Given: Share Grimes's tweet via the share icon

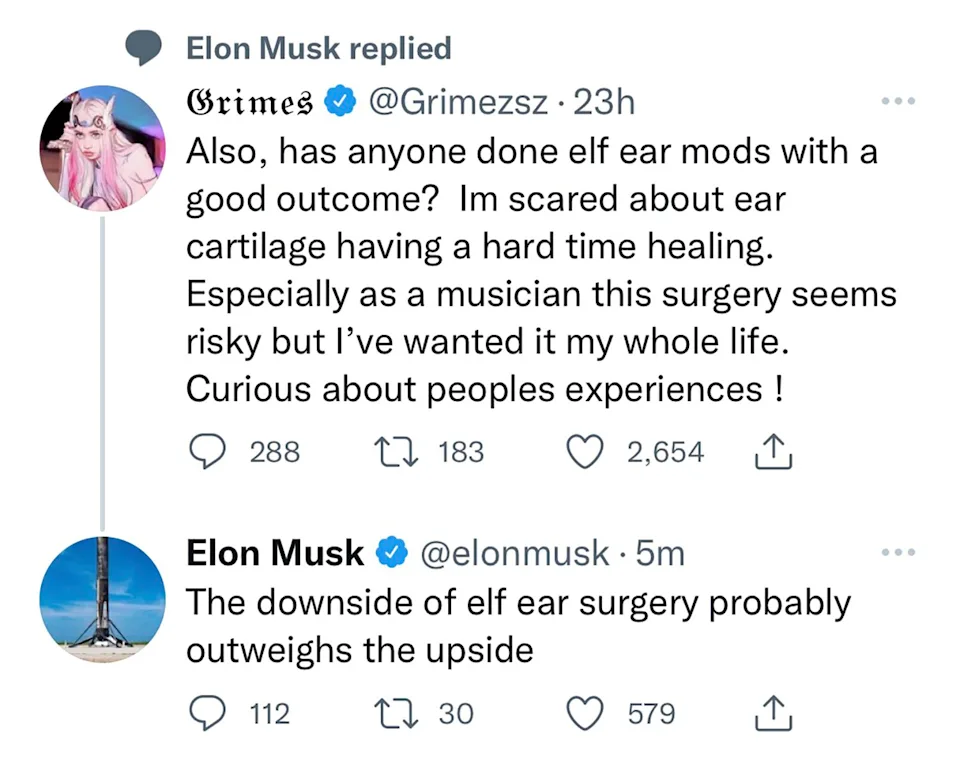Looking at the screenshot, I should (773, 451).
